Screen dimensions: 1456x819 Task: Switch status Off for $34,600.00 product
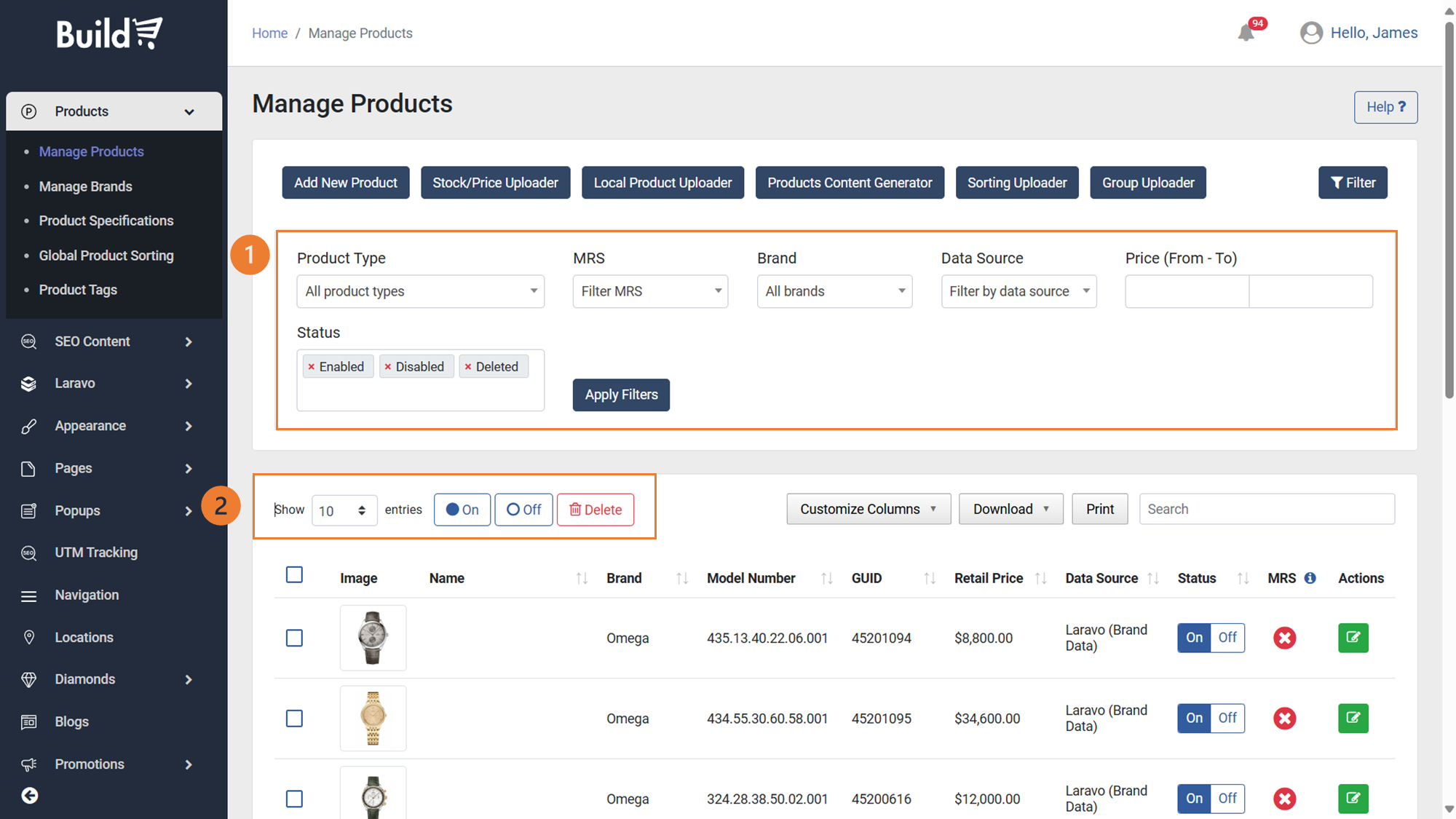tap(1227, 718)
